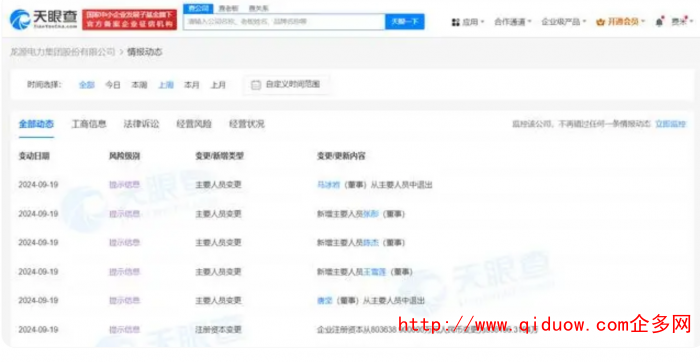Screen dimensions: 700x362
Task: Open the 经营风险 tab
Action: 194,124
